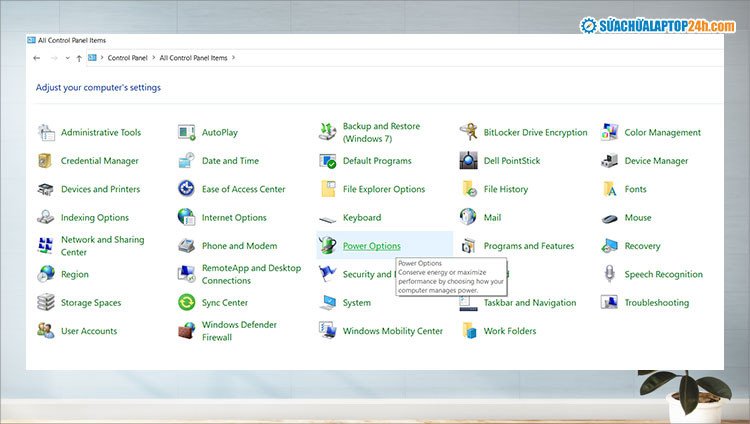Open the Speech Recognition microphone icon
This screenshot has height=424, width=750.
pyautogui.click(x=609, y=274)
